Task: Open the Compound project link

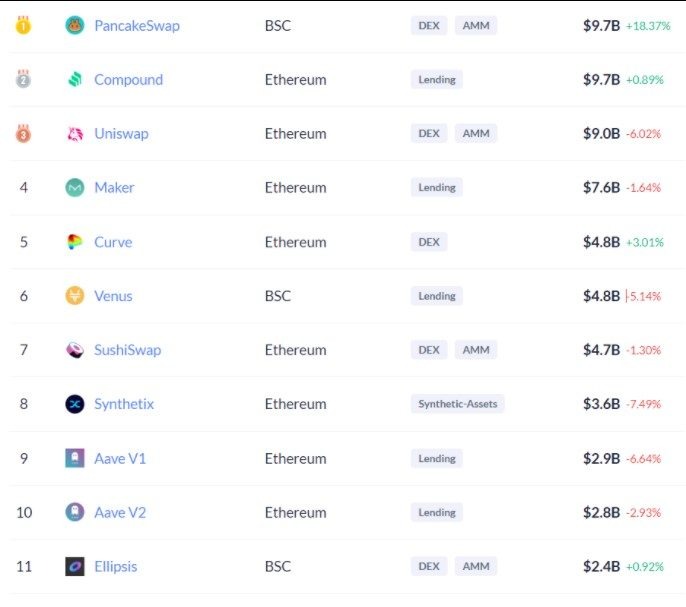Action: pyautogui.click(x=128, y=80)
